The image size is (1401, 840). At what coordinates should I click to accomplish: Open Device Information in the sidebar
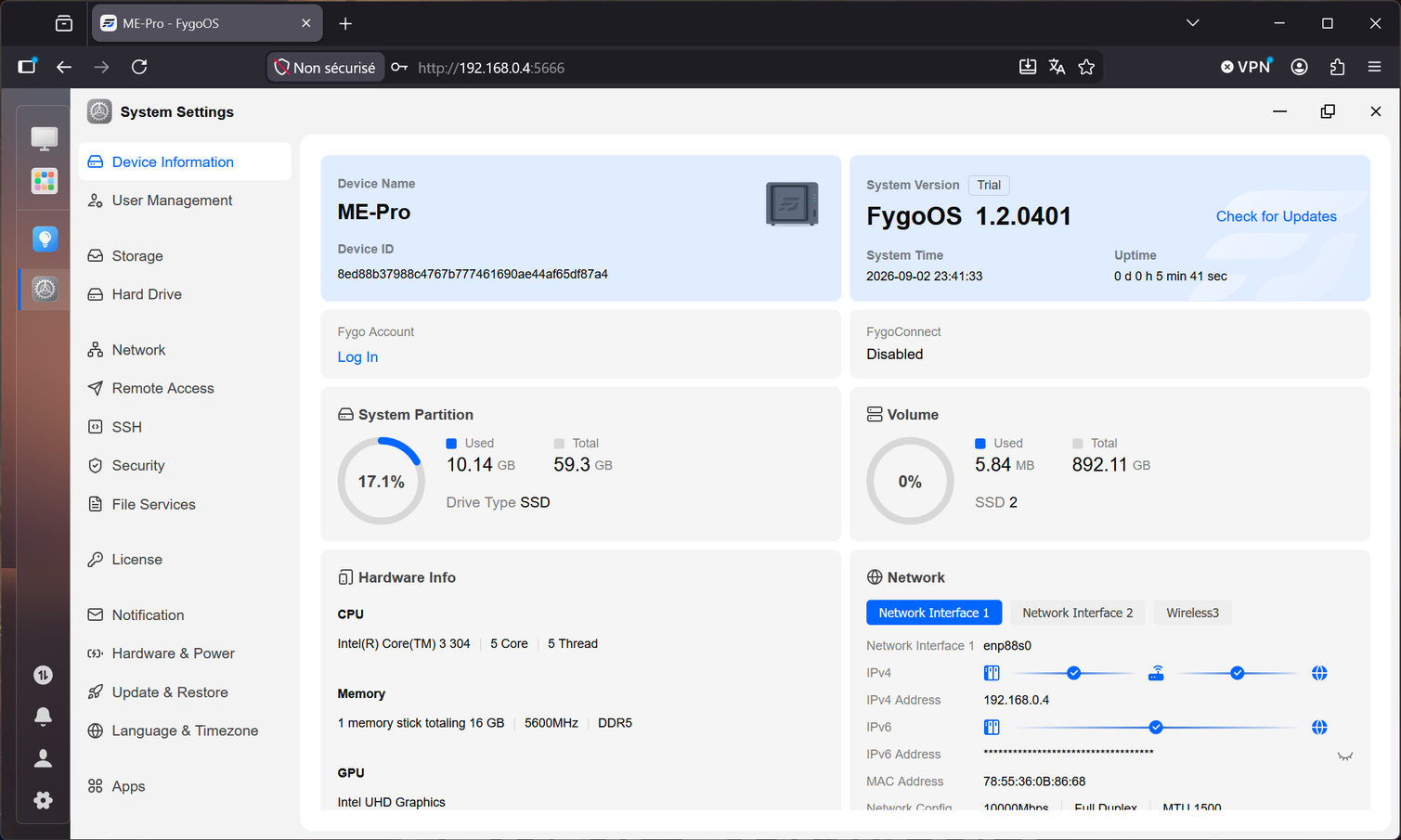point(186,162)
